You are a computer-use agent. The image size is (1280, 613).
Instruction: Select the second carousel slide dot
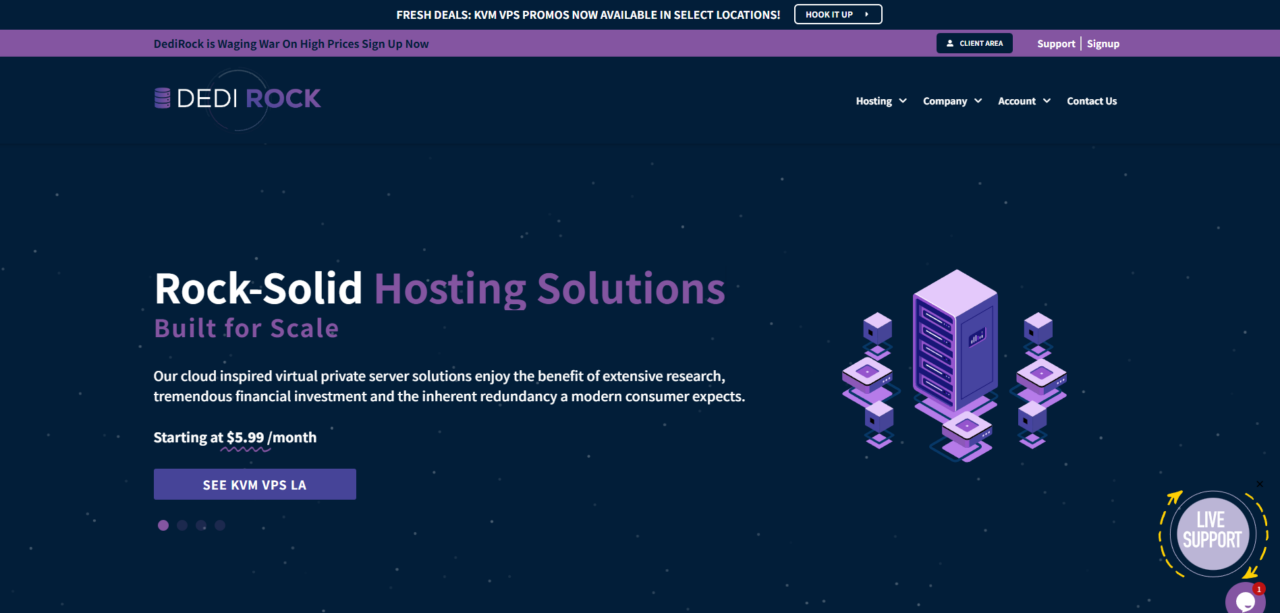click(x=182, y=525)
